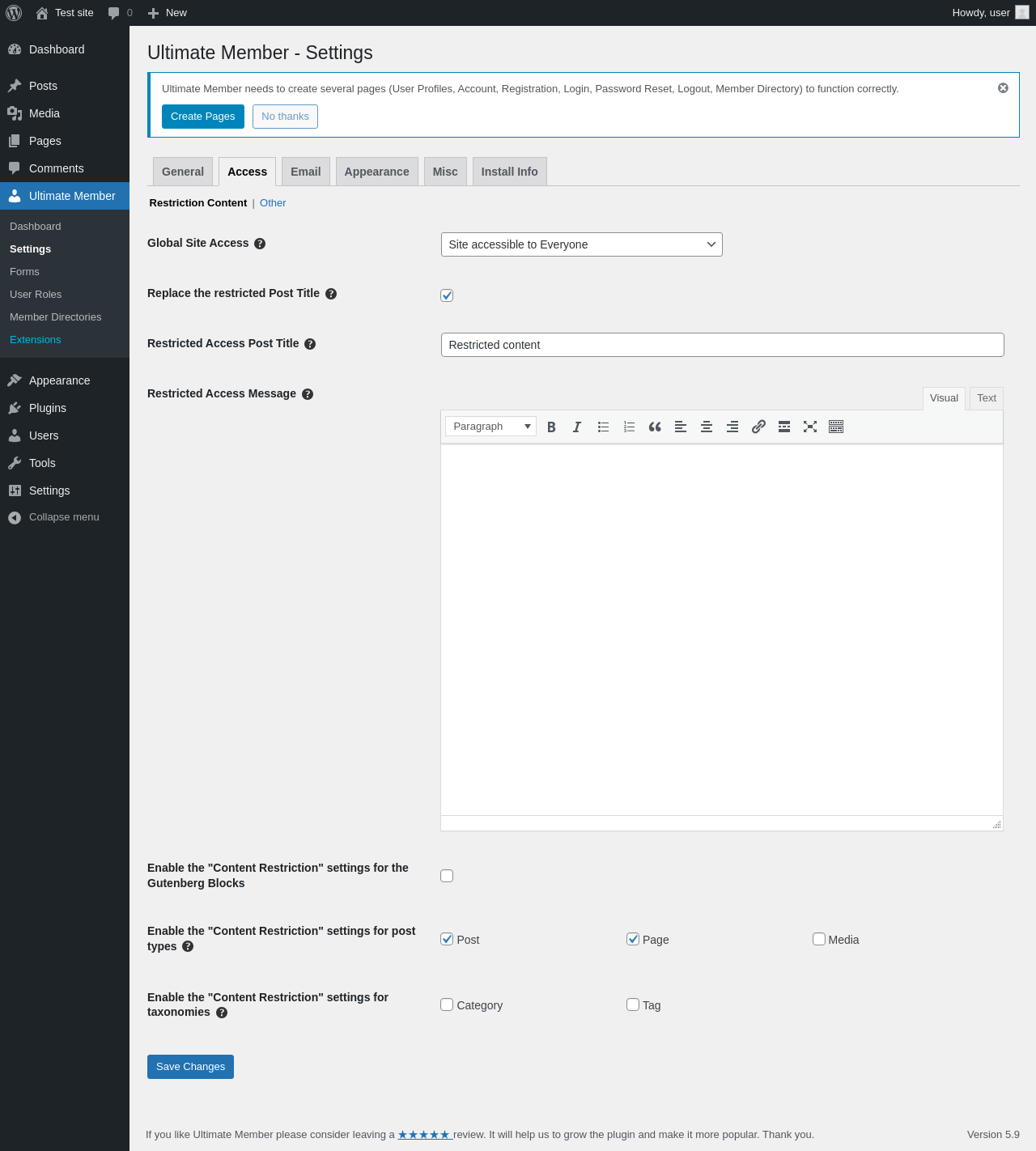
Task: Grab the editor resize handle
Action: click(997, 824)
